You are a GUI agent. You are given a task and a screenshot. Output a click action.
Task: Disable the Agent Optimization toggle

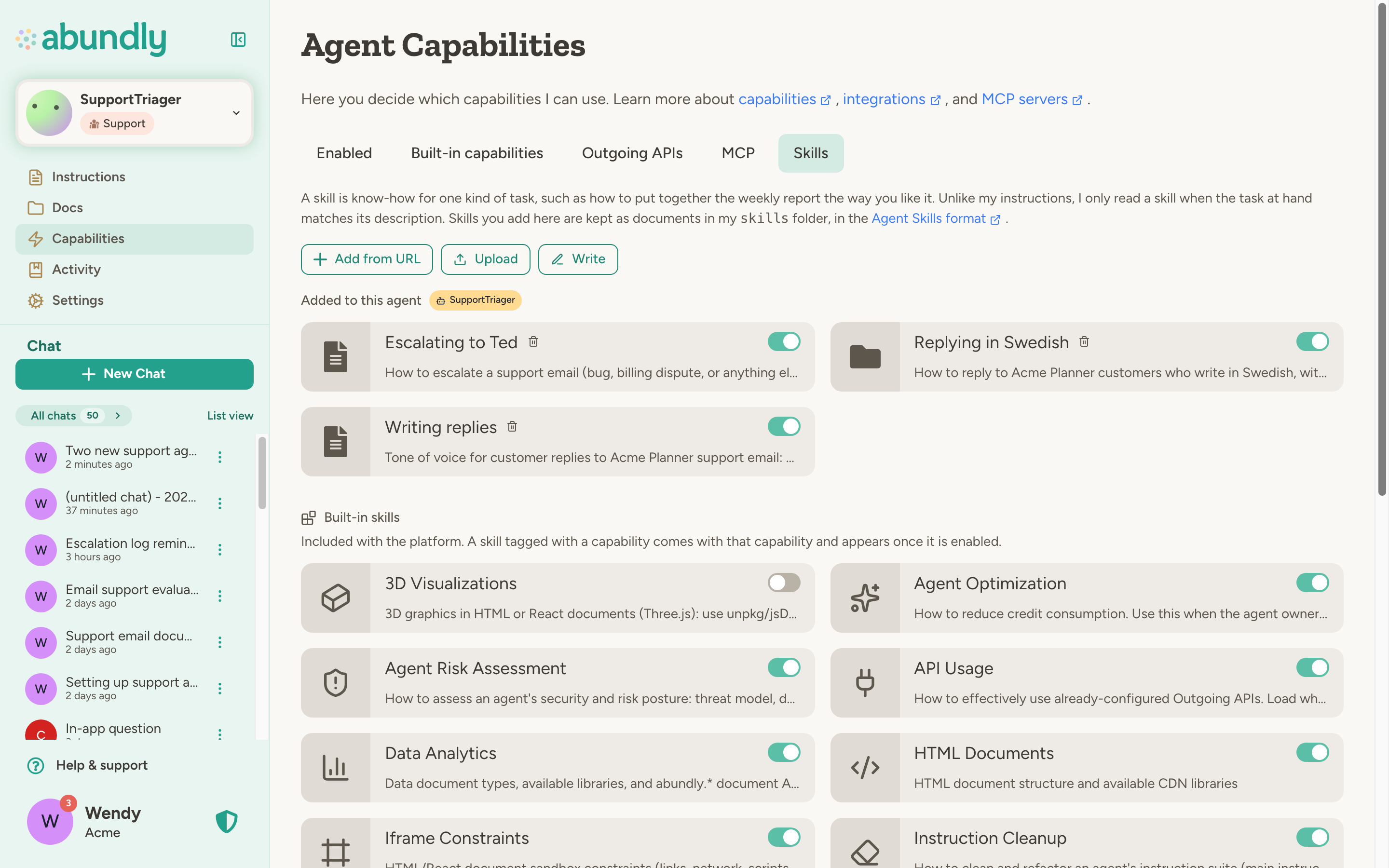coord(1313,583)
